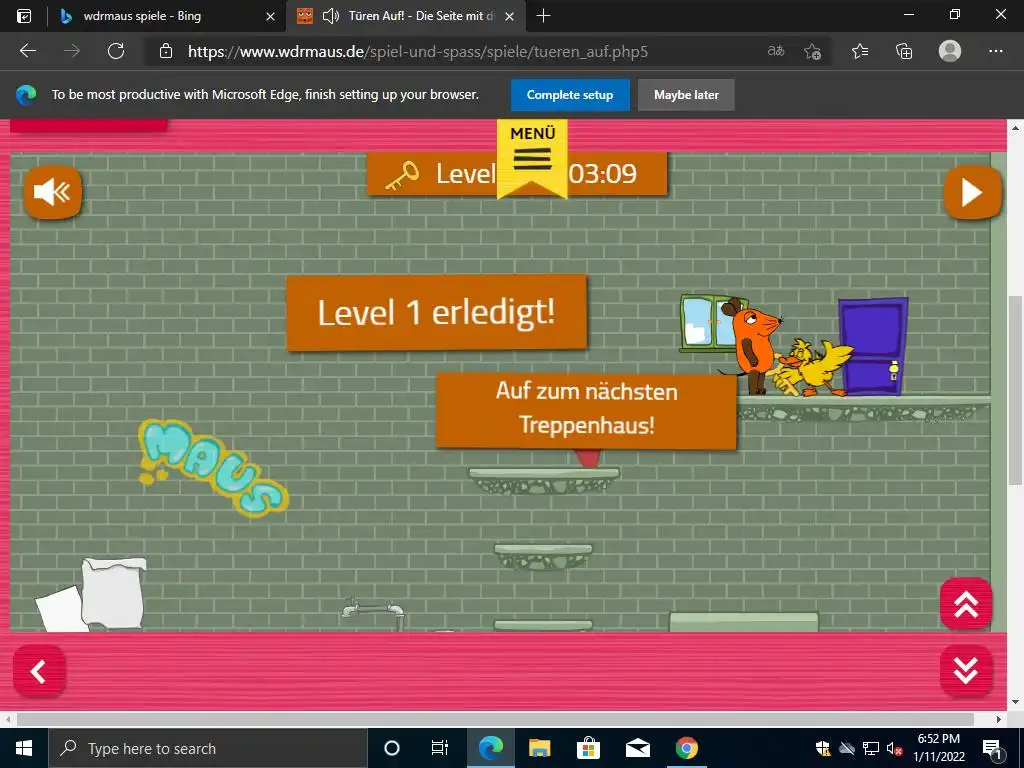Restore down the Edge window
Viewport: 1024px width, 768px height.
pyautogui.click(x=955, y=15)
